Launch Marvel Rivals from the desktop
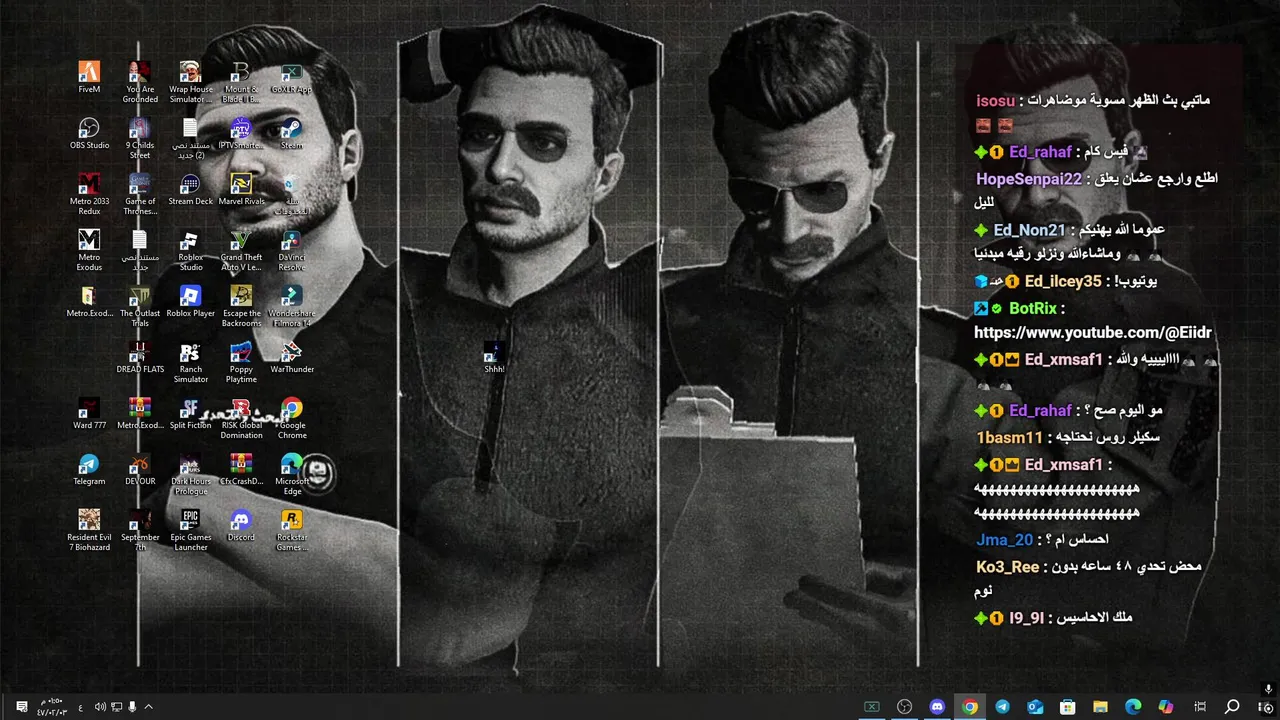Screen dimensions: 1280x720 pyautogui.click(x=240, y=191)
